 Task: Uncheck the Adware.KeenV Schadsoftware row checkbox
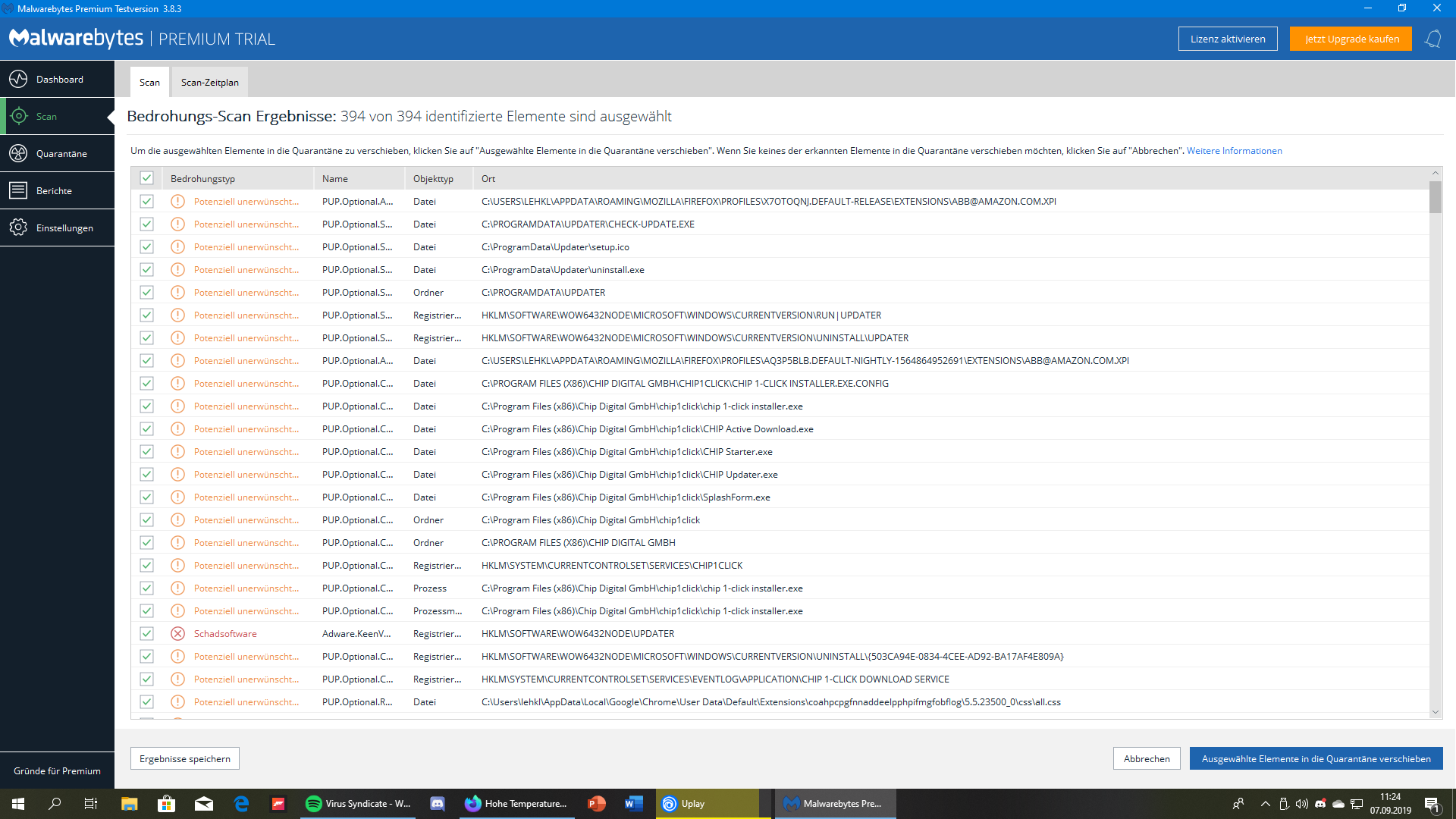tap(146, 634)
